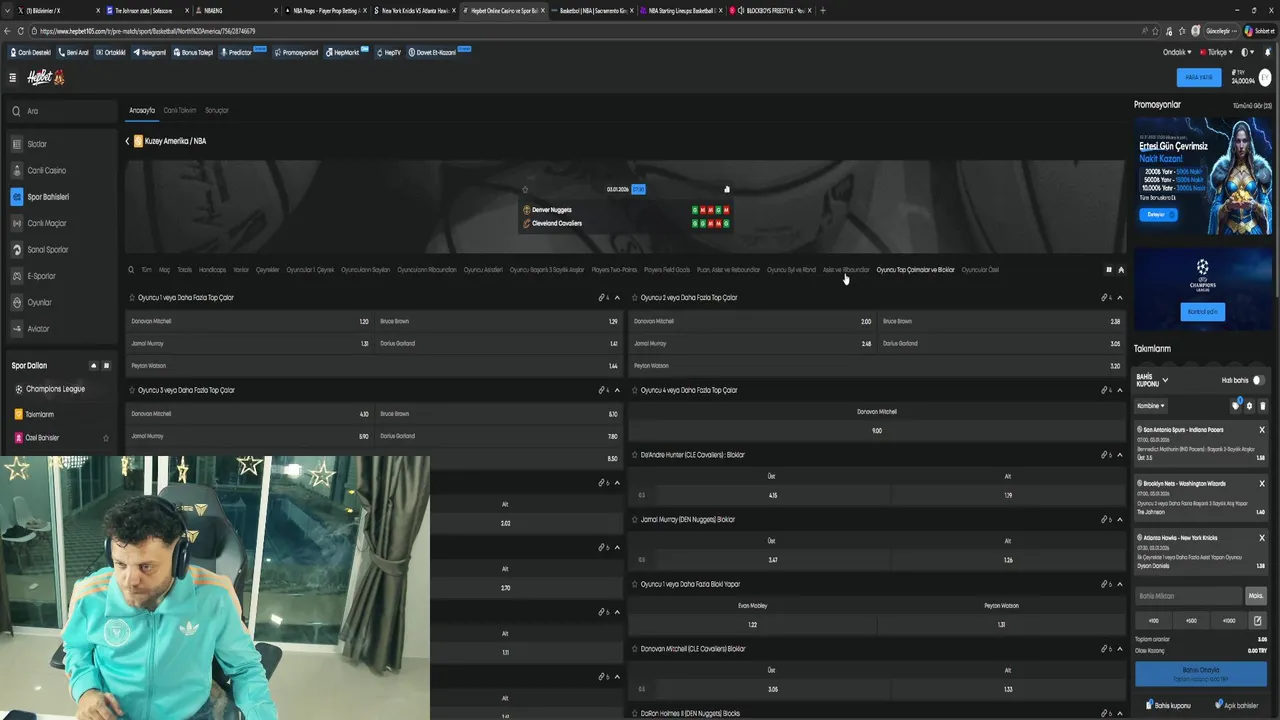Select Handicaps market filter
This screenshot has width=1280, height=720.
point(212,270)
